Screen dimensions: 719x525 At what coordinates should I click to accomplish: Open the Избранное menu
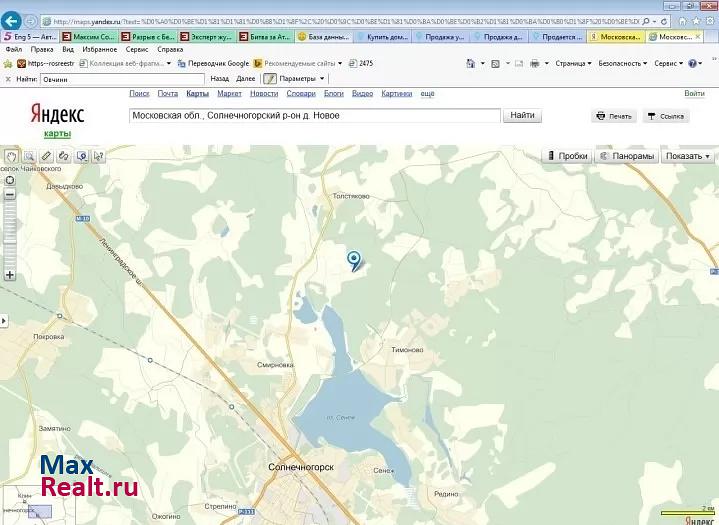tap(99, 49)
